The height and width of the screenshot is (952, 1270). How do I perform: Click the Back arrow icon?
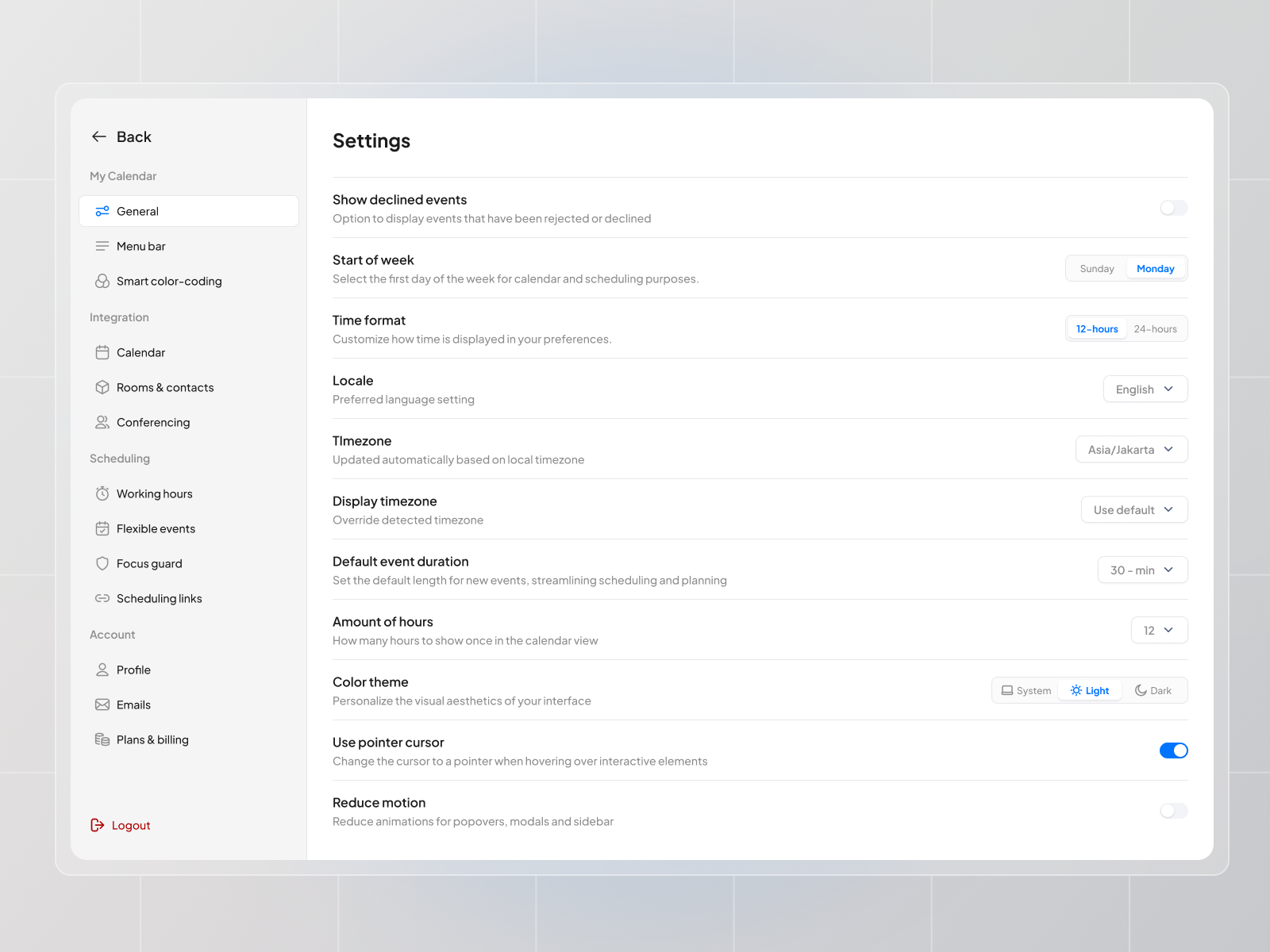coord(98,136)
